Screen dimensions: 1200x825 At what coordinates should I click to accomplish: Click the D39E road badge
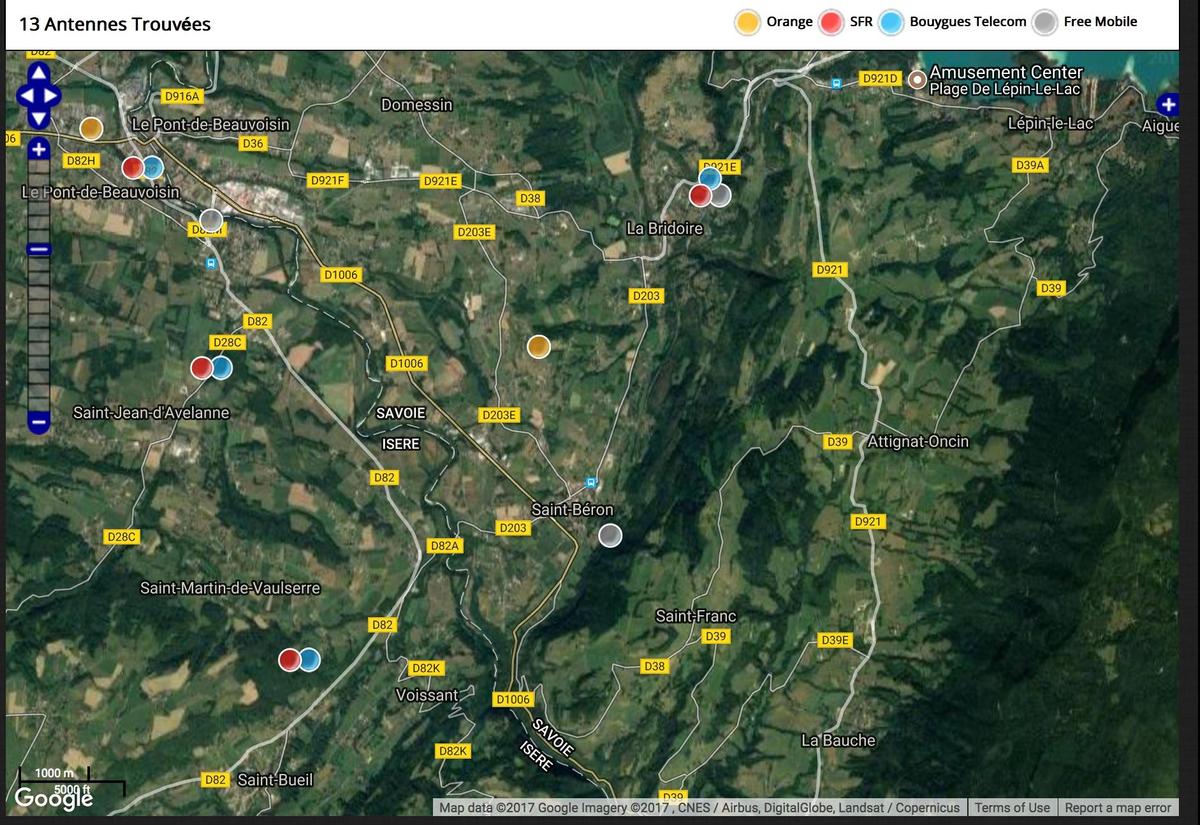(835, 640)
